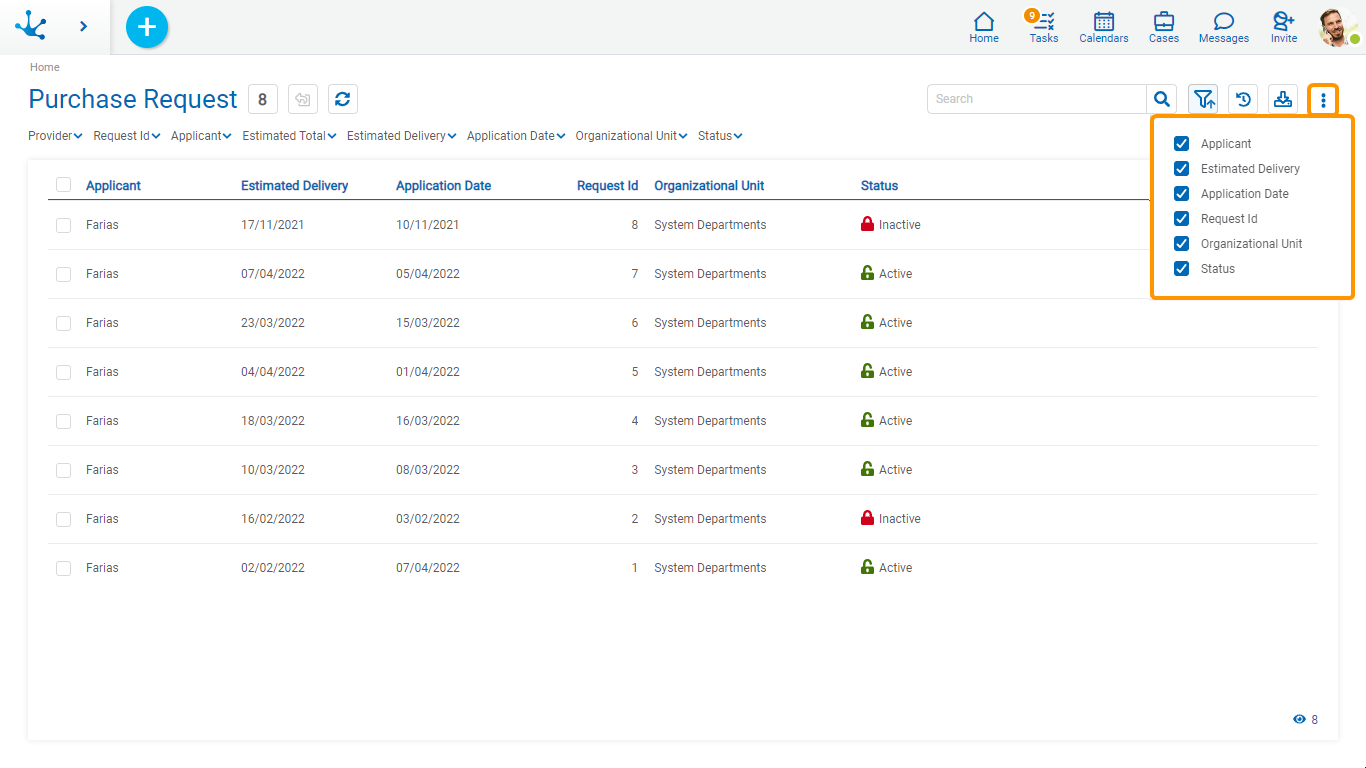The height and width of the screenshot is (768, 1366).
Task: Toggle the Status column checkbox
Action: click(1181, 269)
